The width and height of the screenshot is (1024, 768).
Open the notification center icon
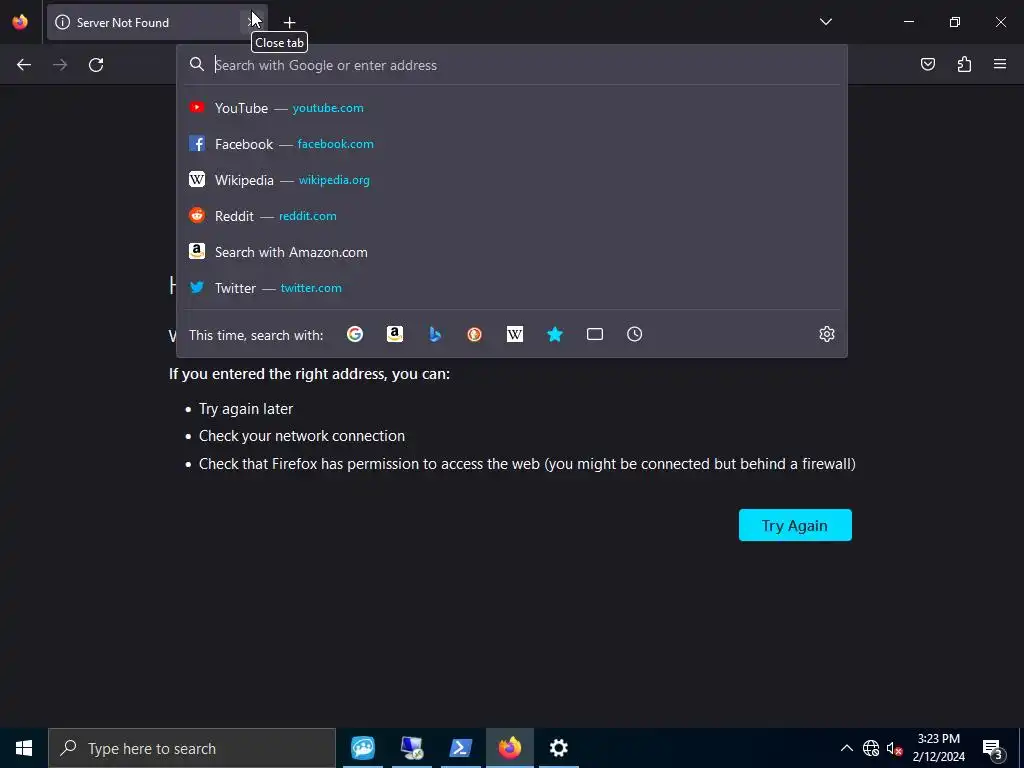(x=993, y=748)
